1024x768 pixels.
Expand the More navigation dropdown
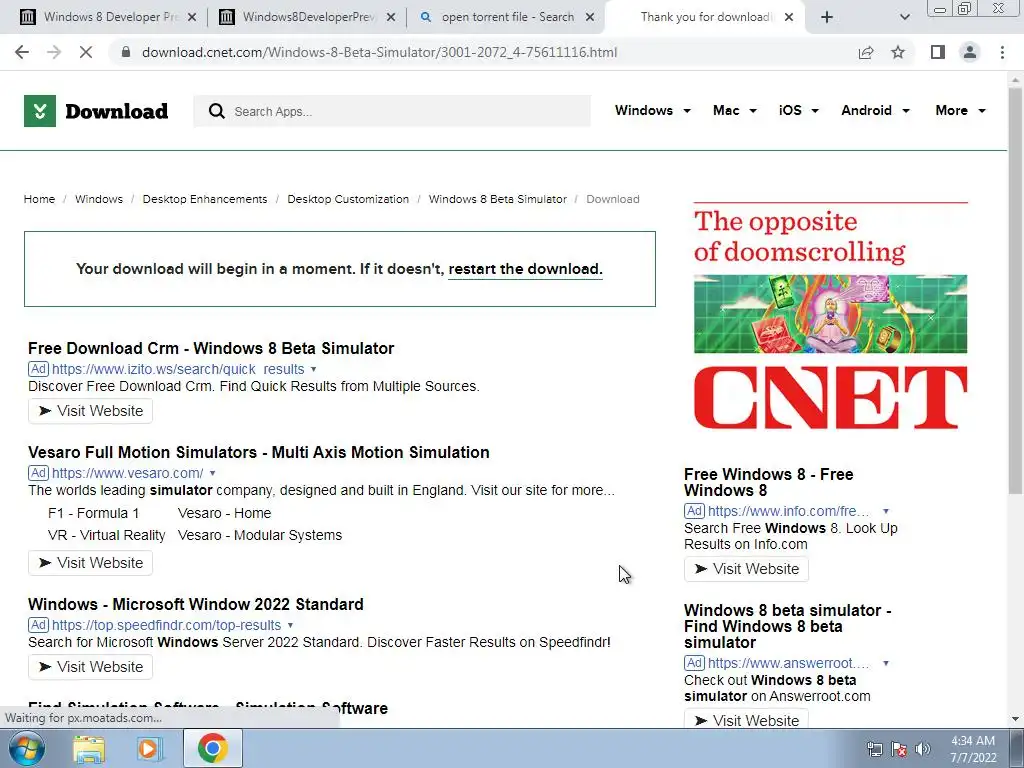coord(960,110)
